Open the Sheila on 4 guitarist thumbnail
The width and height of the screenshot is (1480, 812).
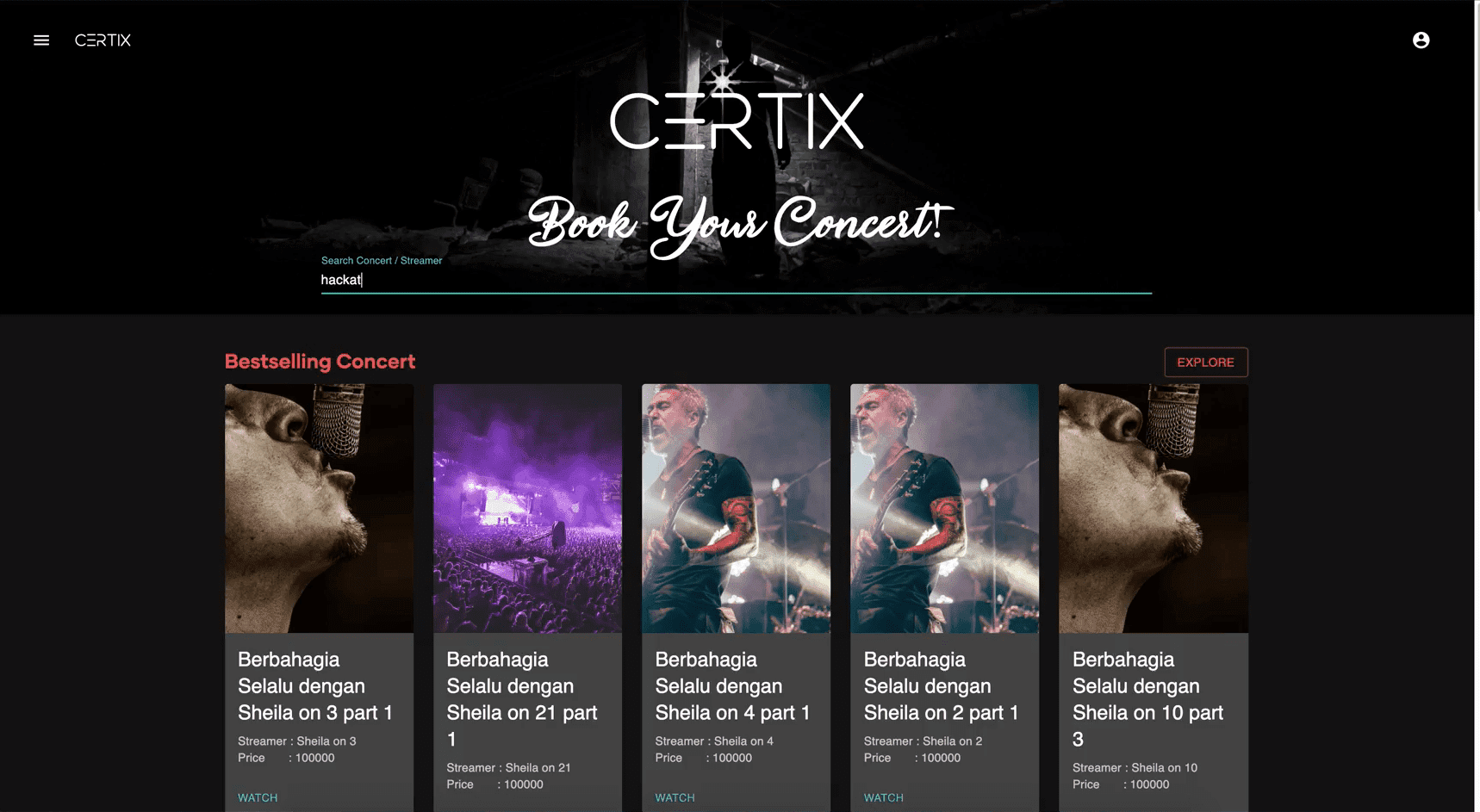(736, 508)
